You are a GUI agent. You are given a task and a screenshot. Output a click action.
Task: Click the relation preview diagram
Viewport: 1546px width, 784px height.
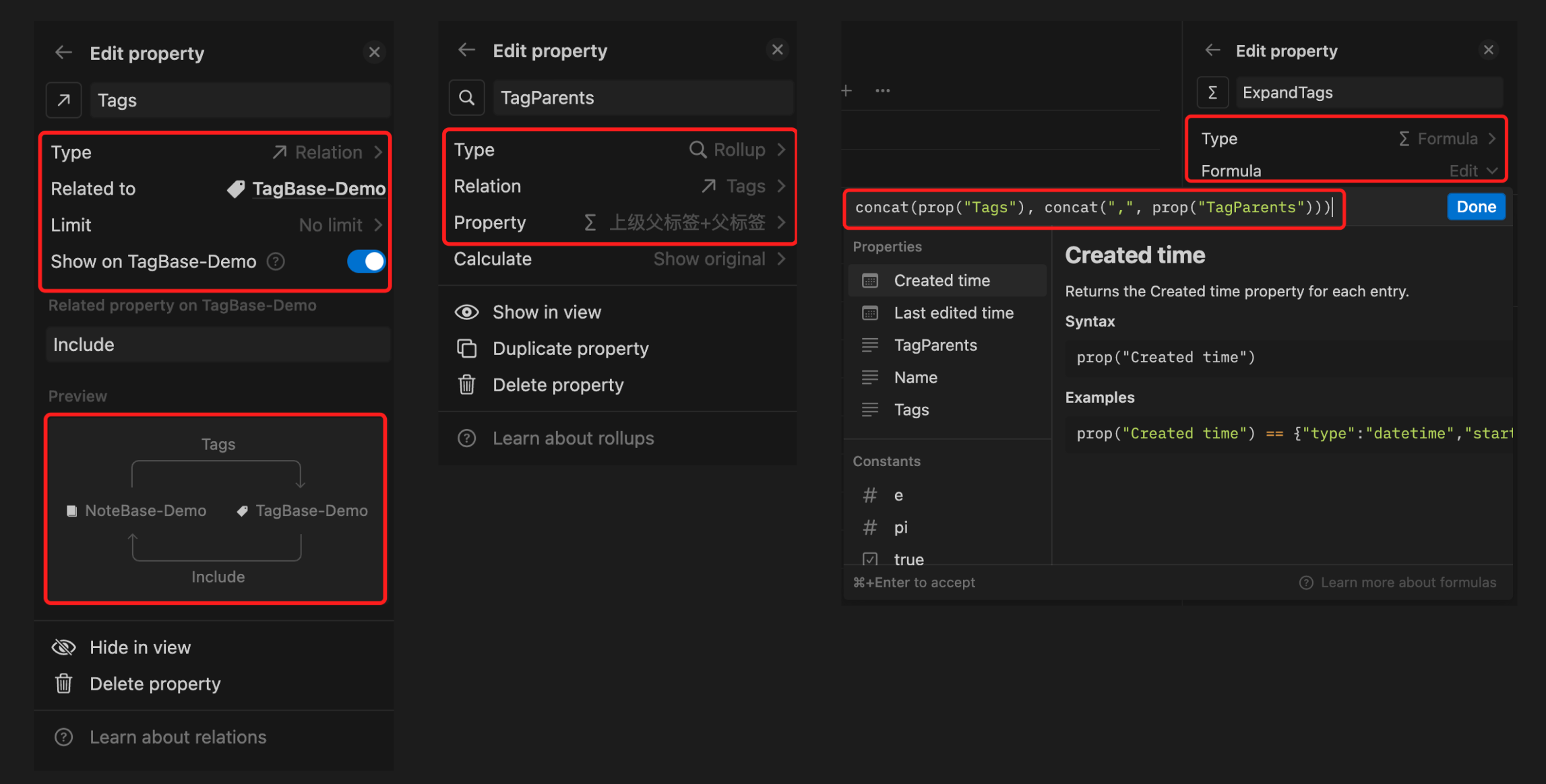[216, 509]
